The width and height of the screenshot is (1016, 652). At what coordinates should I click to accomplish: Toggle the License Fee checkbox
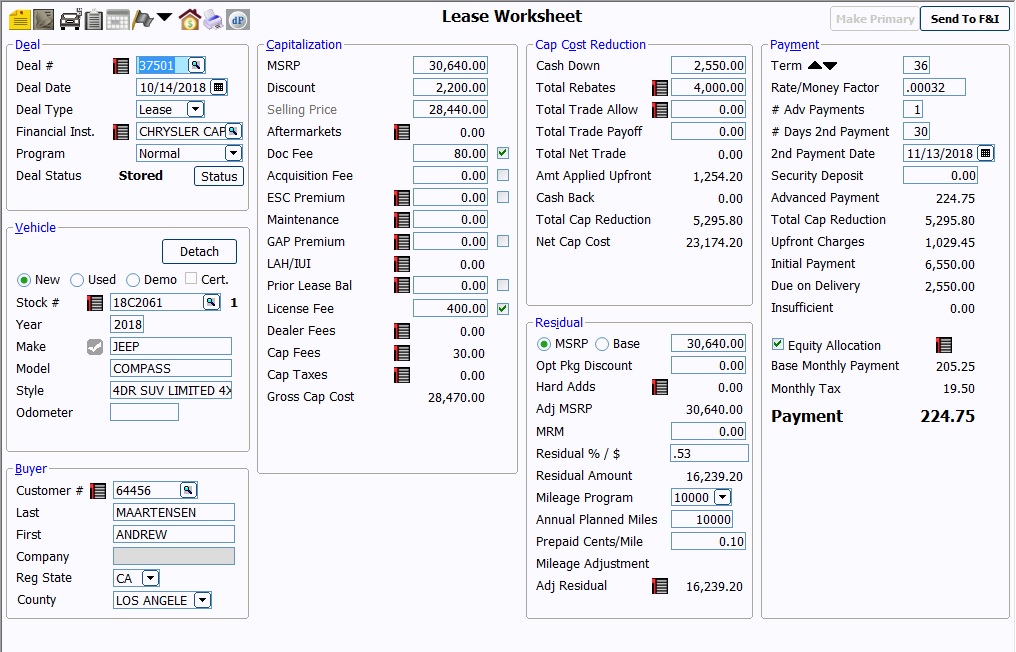(503, 309)
